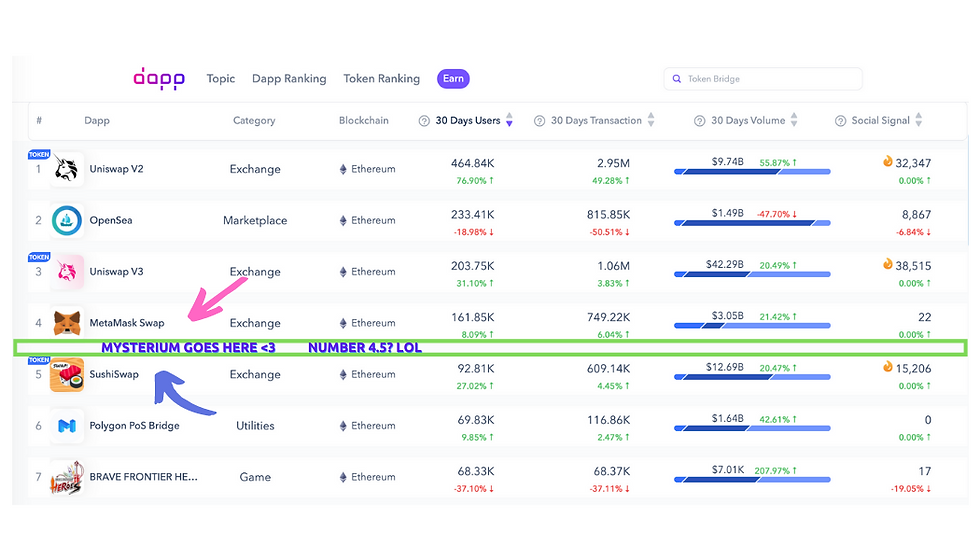Viewport: 980px width, 560px height.
Task: Click the dapp logo
Action: coord(159,79)
